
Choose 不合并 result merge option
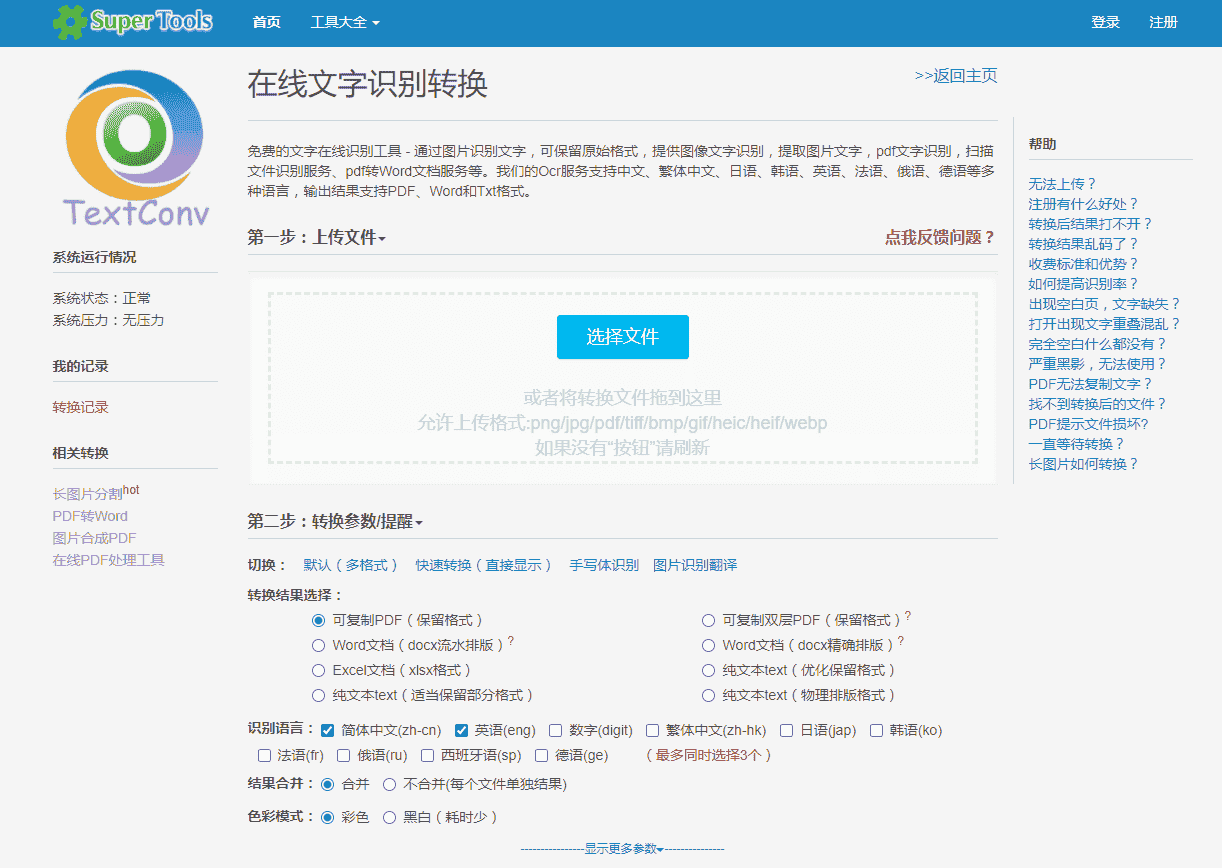[390, 785]
